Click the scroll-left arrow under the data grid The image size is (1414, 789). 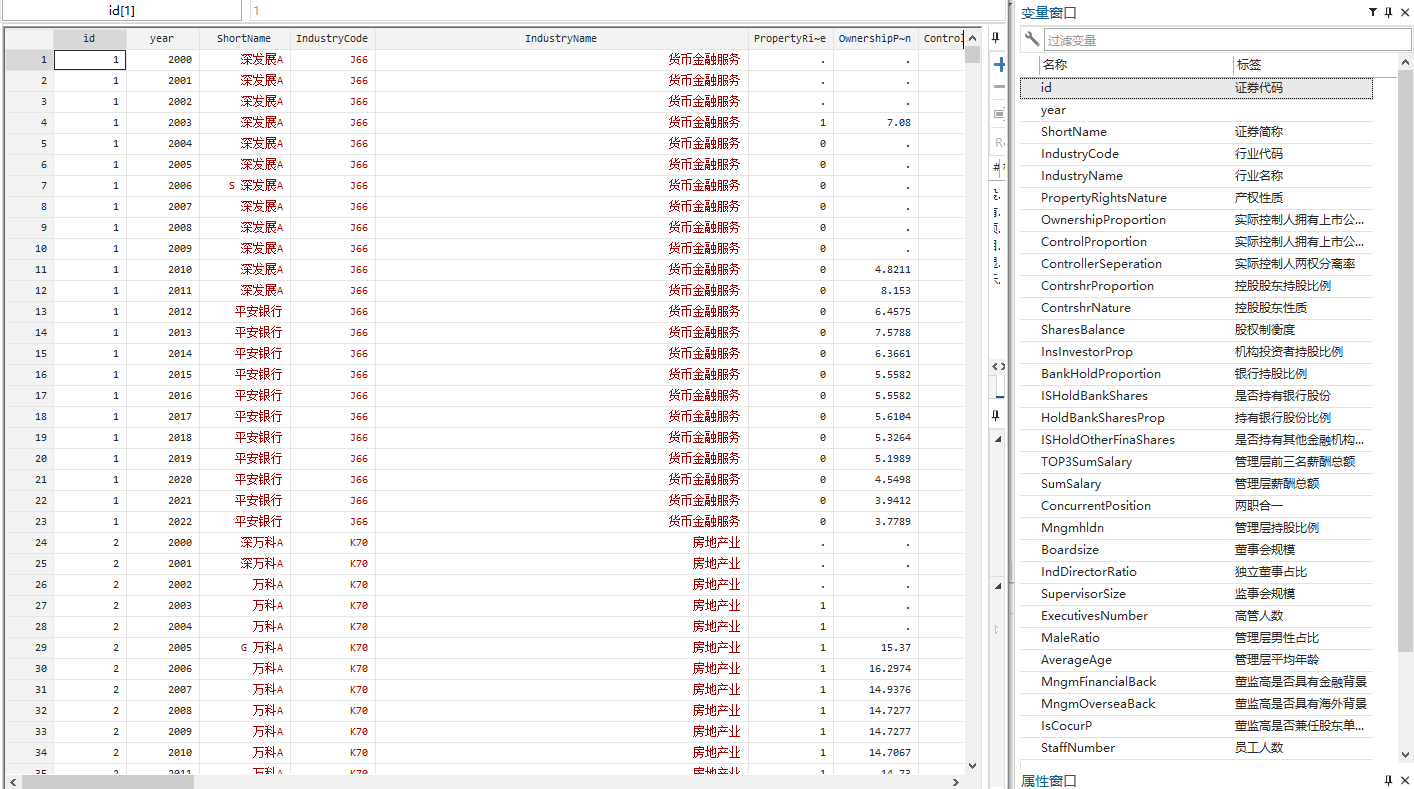(x=12, y=781)
